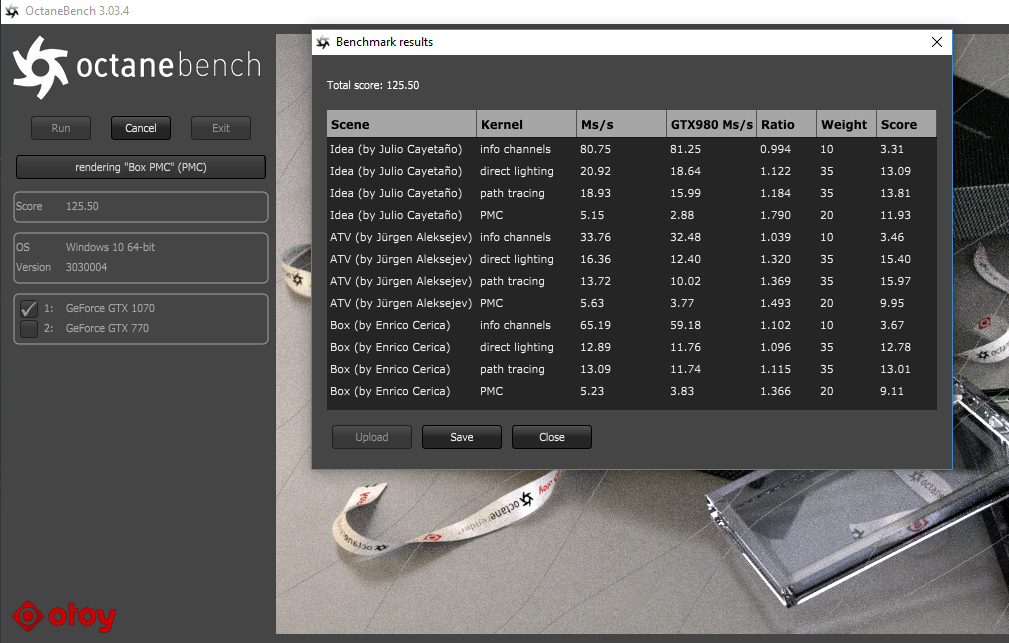Screen dimensions: 1009x643
Task: Save the benchmark results
Action: pyautogui.click(x=462, y=437)
